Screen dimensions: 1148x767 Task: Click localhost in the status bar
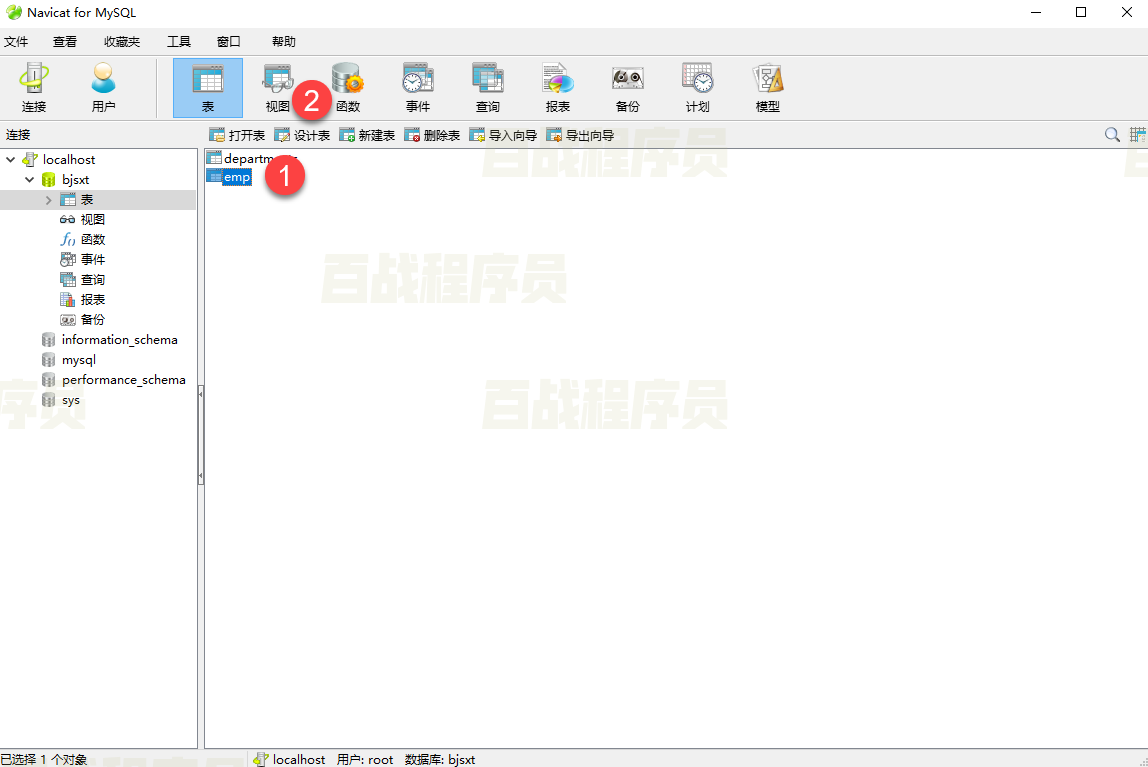tap(299, 760)
